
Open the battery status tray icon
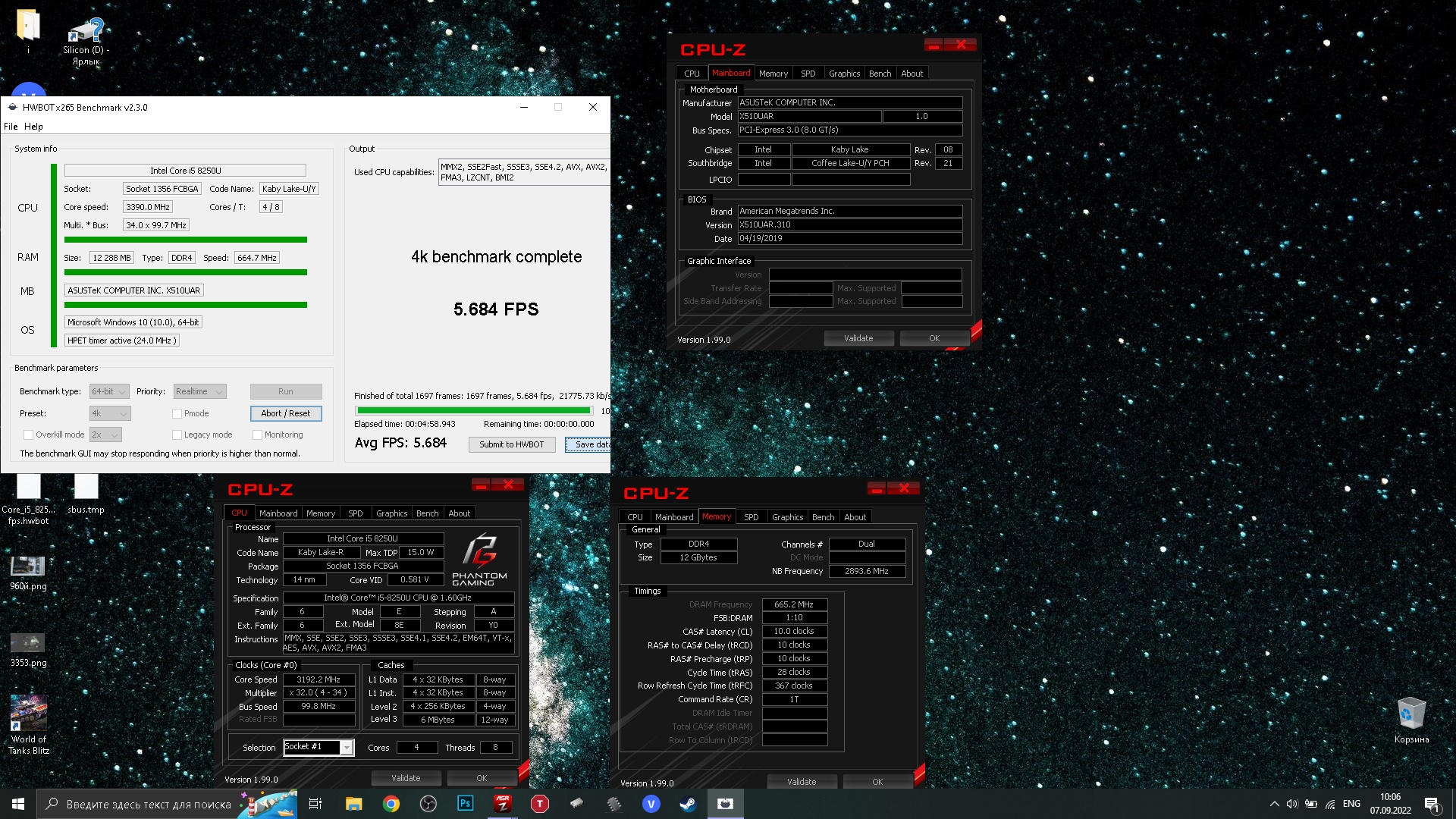(x=1311, y=804)
